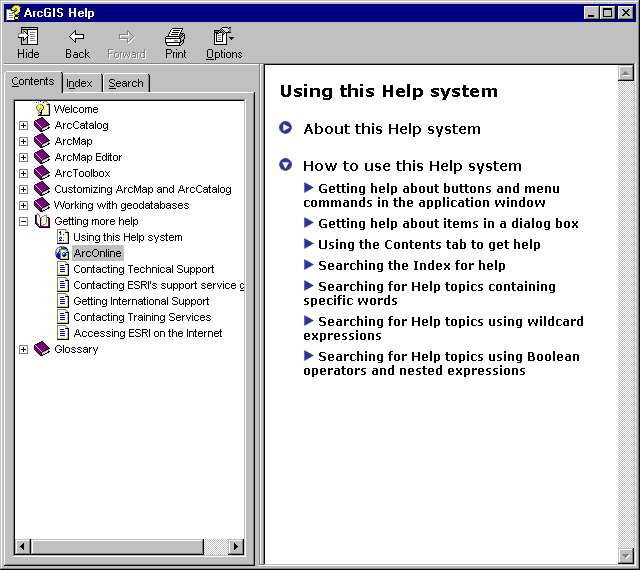Viewport: 640px width, 570px height.
Task: Click the Getting International Support page icon
Action: (x=63, y=301)
